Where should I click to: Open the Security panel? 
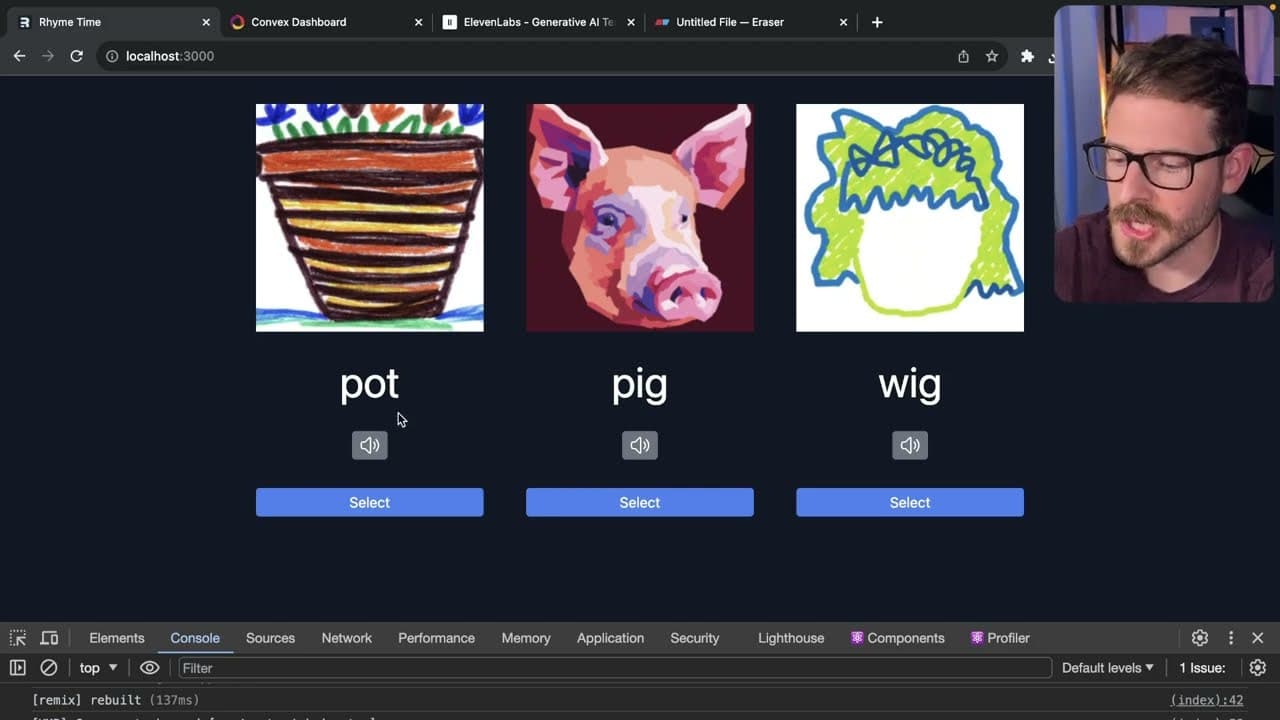695,638
